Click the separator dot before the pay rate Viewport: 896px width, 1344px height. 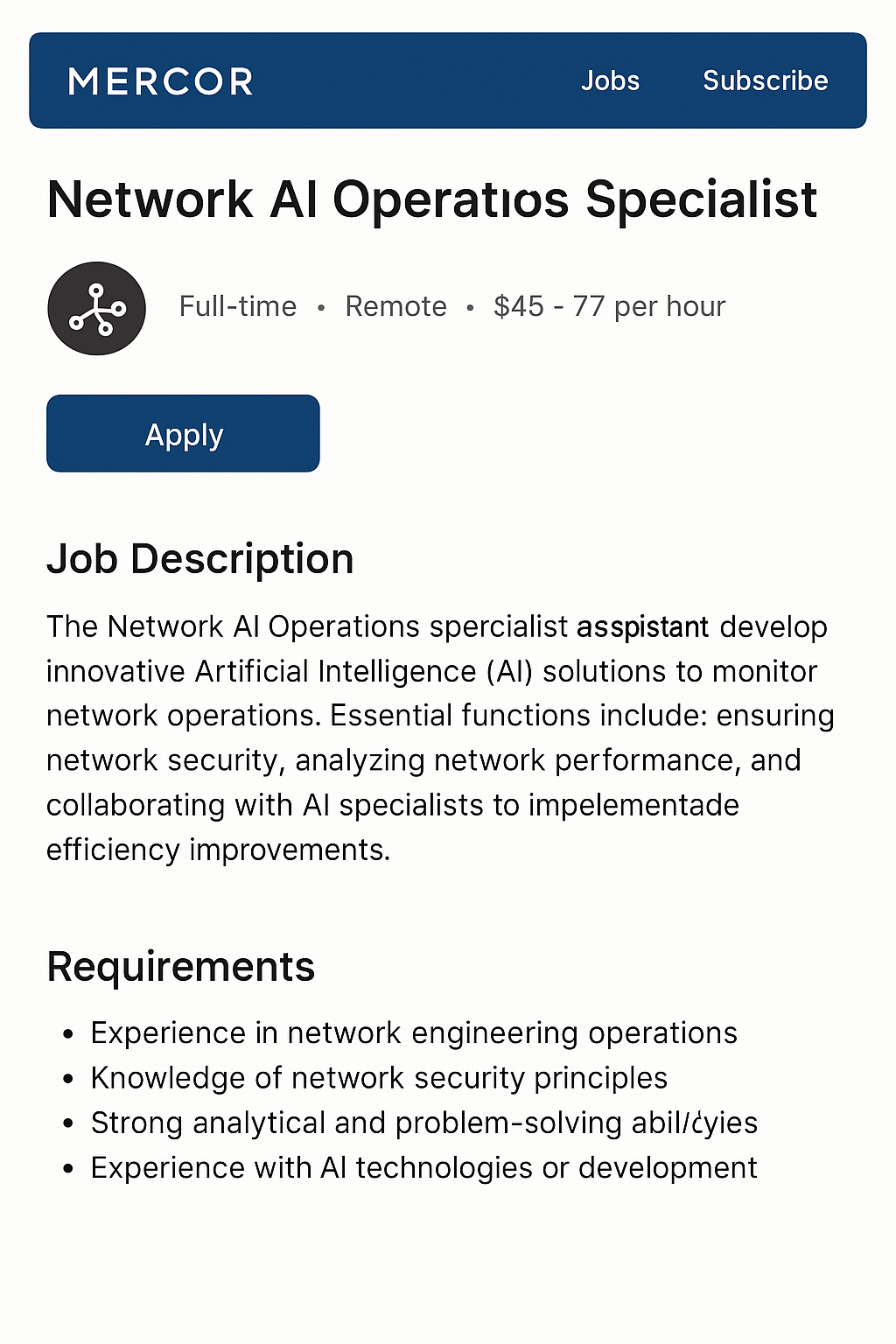(x=470, y=308)
